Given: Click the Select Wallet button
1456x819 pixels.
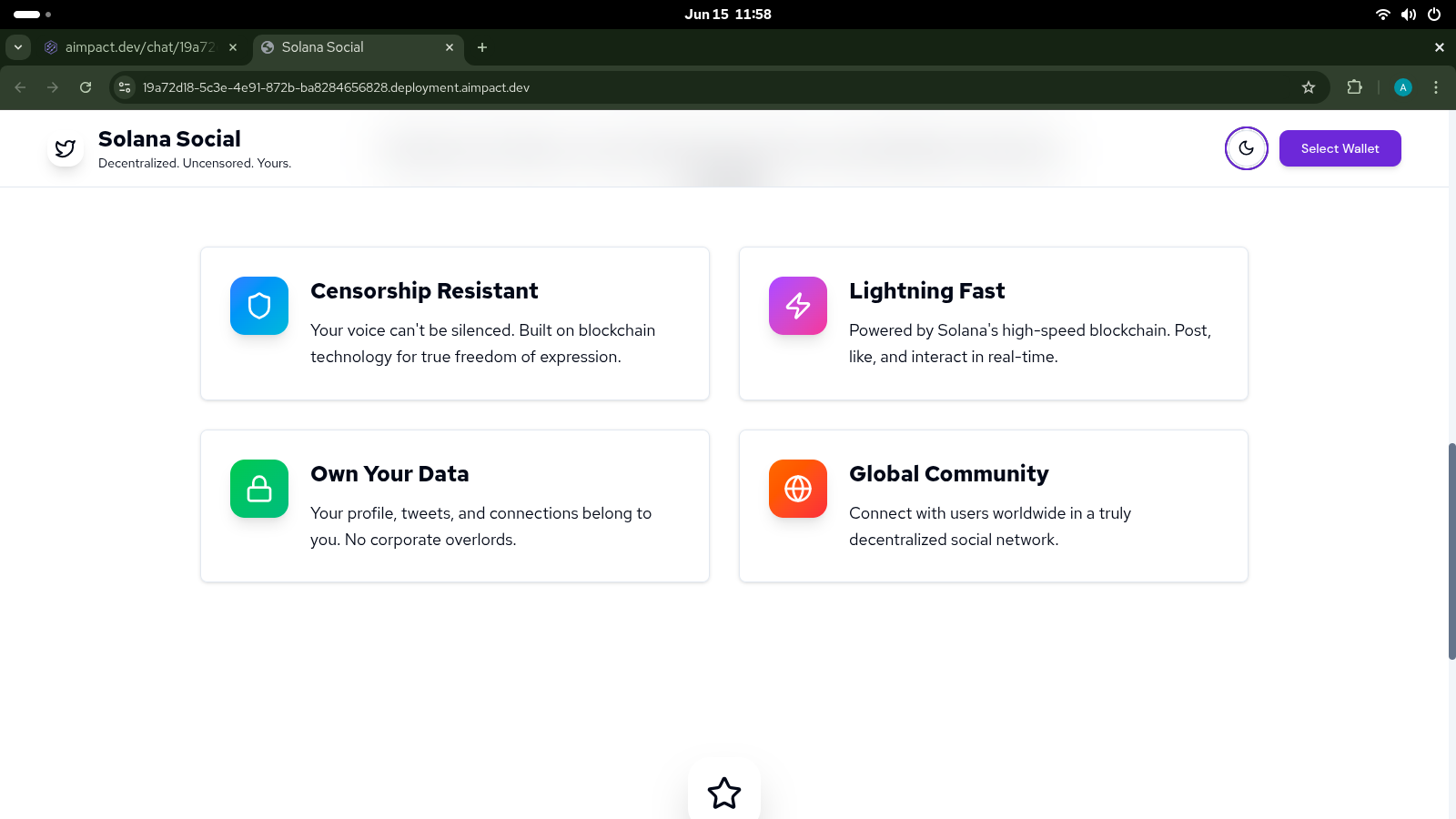Looking at the screenshot, I should pos(1340,148).
